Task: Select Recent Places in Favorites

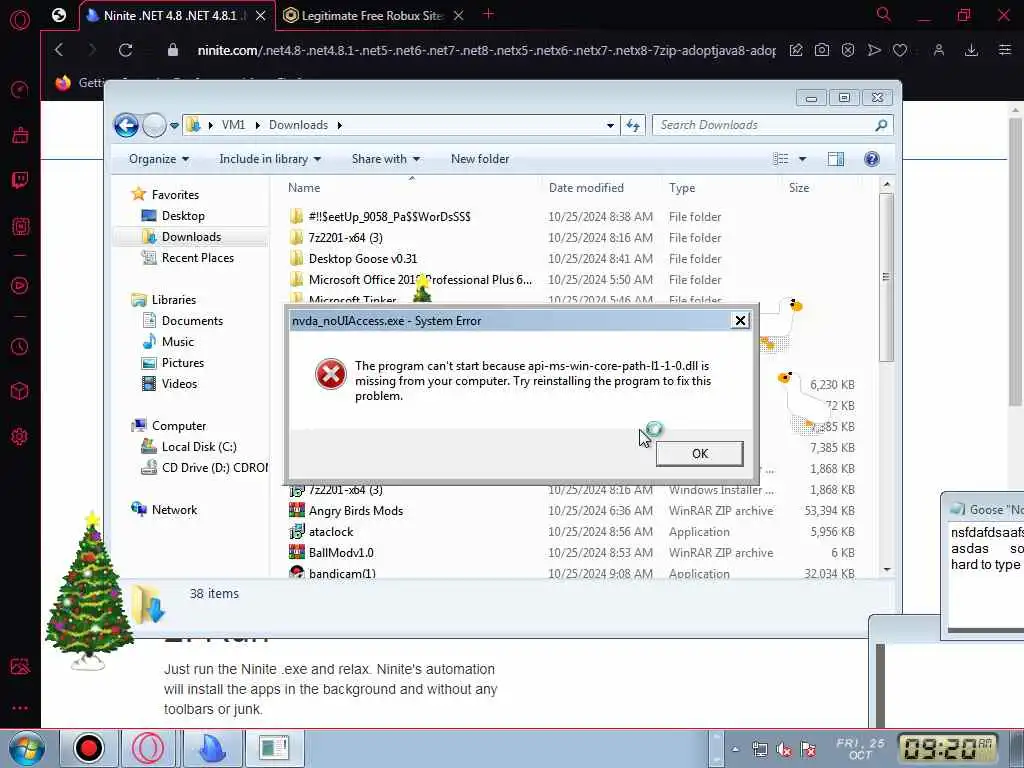Action: (197, 257)
